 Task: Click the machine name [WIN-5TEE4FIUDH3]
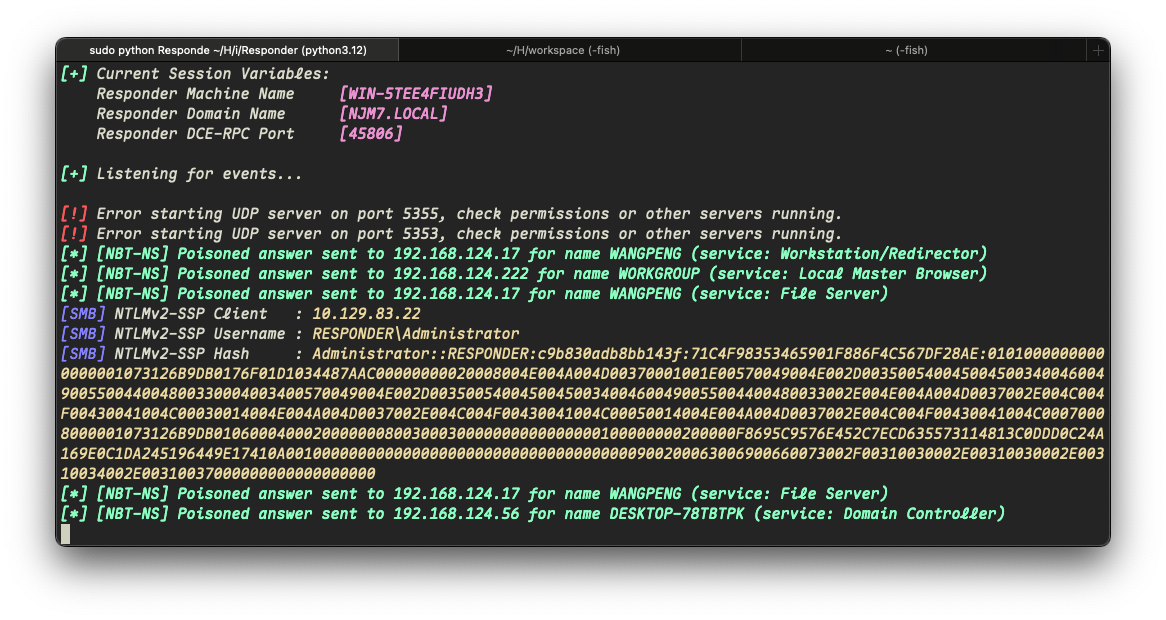(416, 94)
